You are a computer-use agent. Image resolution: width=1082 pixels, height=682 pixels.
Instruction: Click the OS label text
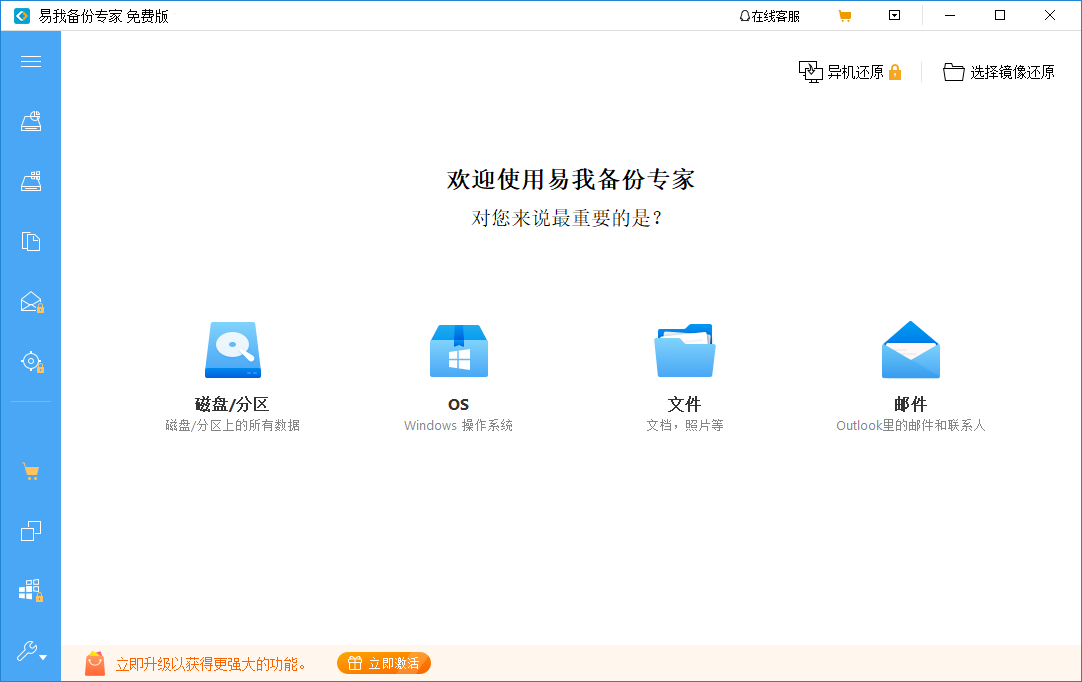pyautogui.click(x=458, y=405)
